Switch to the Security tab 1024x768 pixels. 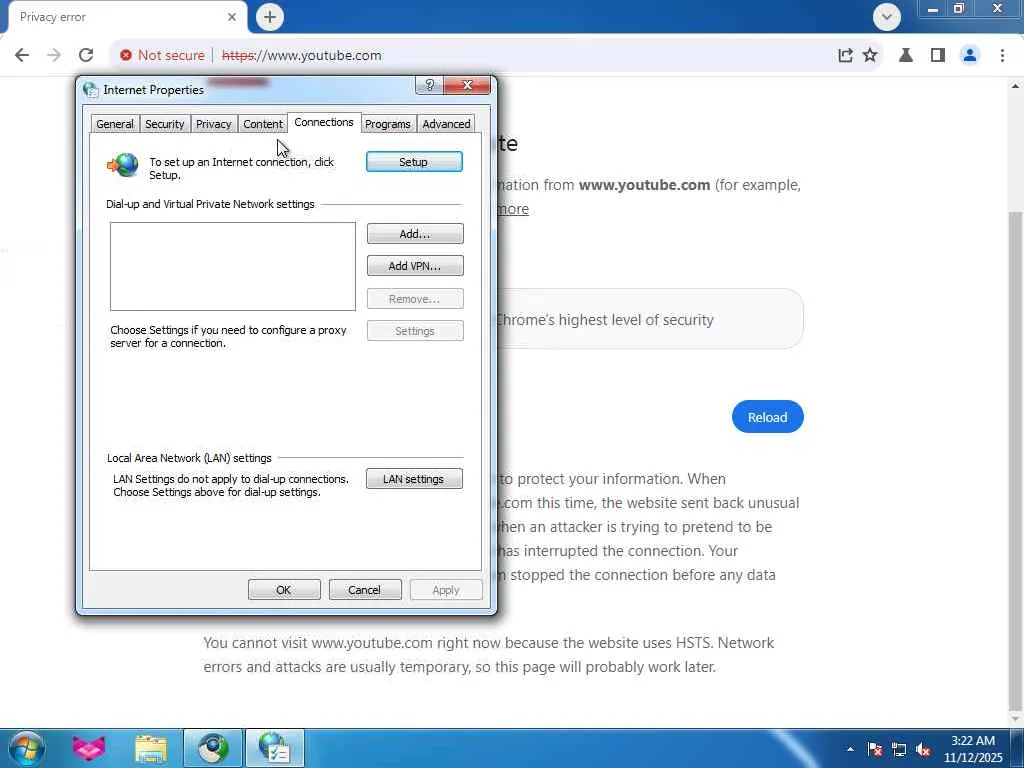[165, 124]
